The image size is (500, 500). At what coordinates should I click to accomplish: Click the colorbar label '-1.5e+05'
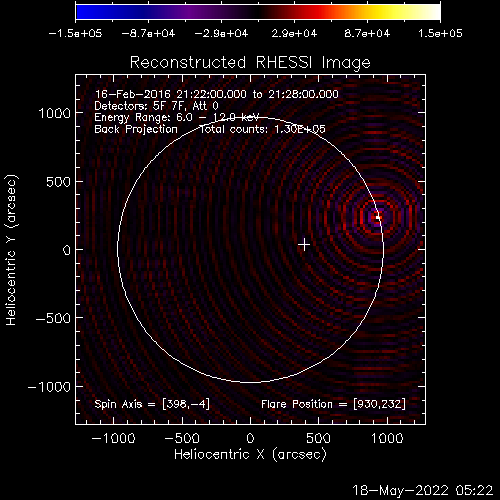click(x=75, y=33)
